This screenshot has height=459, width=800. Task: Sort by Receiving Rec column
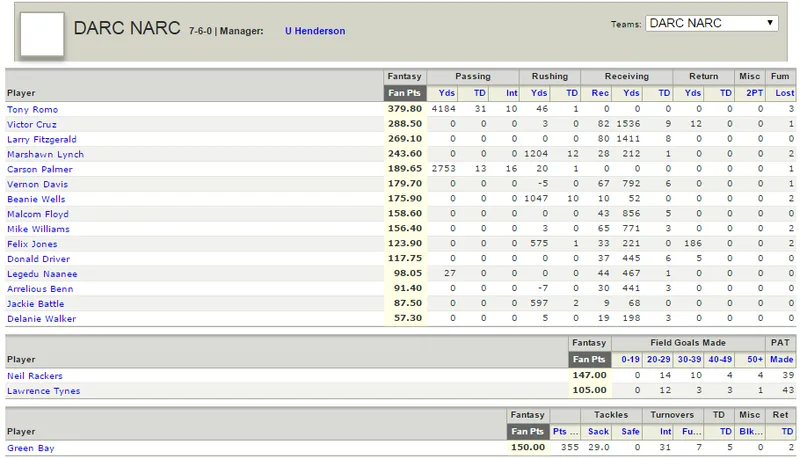tap(600, 93)
